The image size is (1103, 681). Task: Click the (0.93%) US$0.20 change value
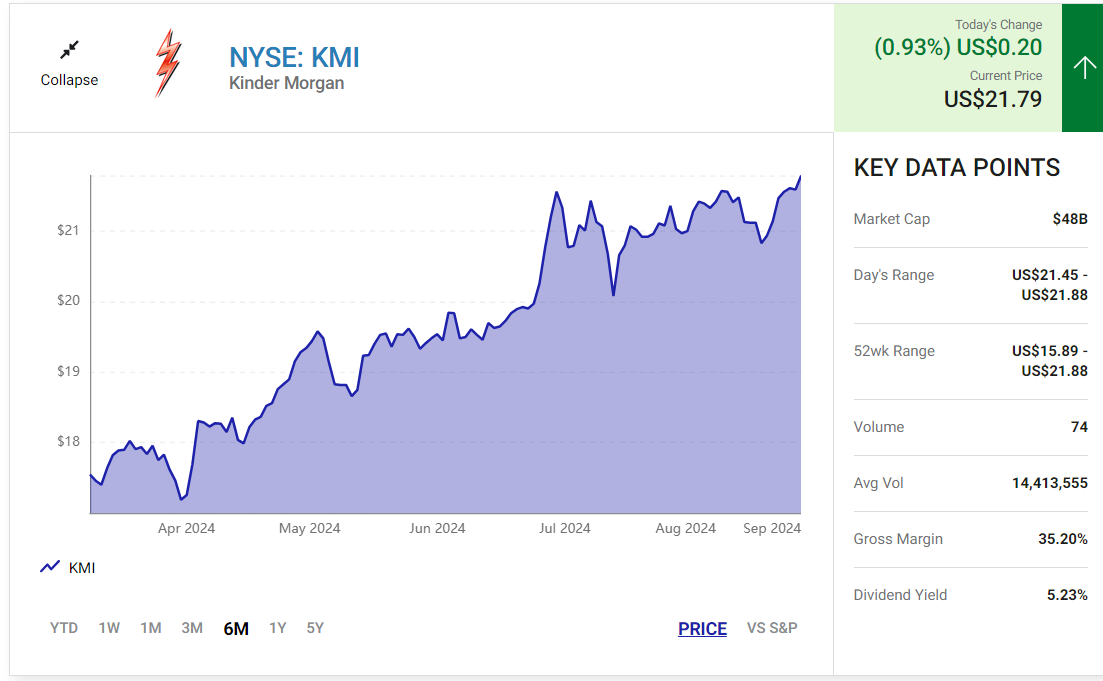(958, 47)
